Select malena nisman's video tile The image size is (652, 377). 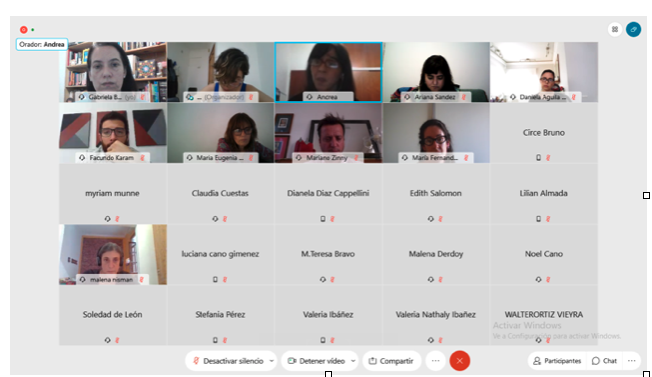click(x=113, y=254)
